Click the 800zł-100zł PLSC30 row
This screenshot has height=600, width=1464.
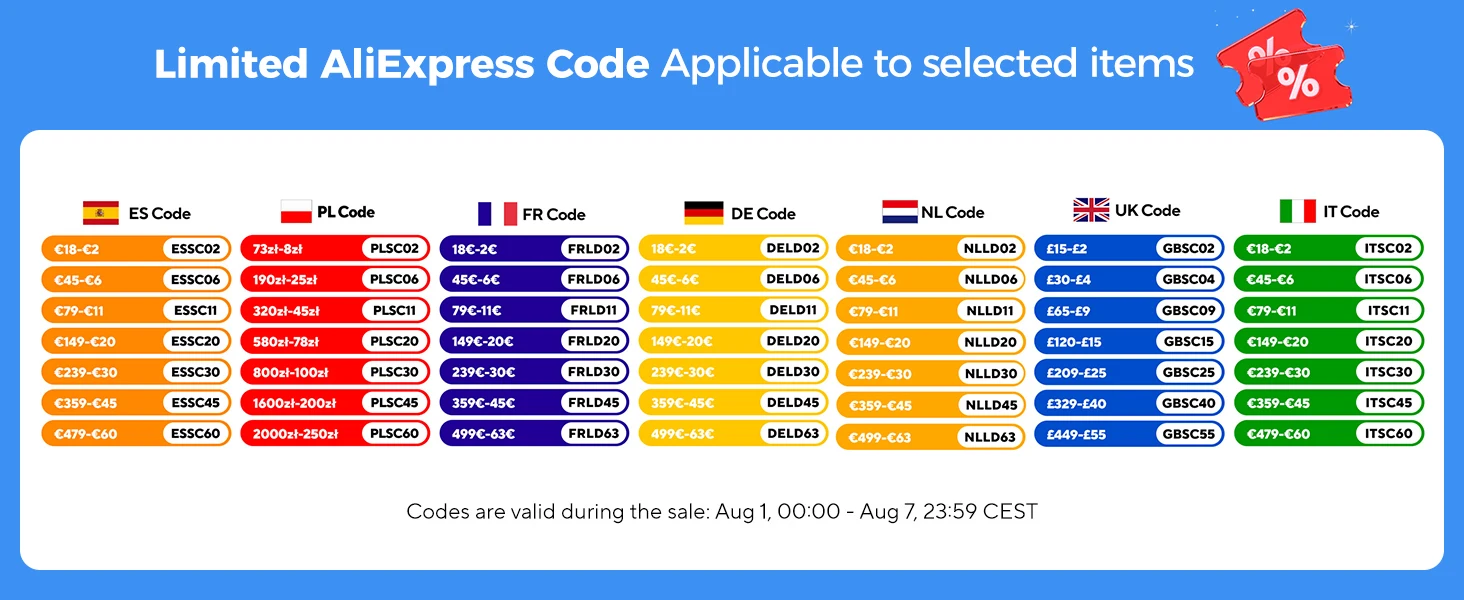coord(335,372)
